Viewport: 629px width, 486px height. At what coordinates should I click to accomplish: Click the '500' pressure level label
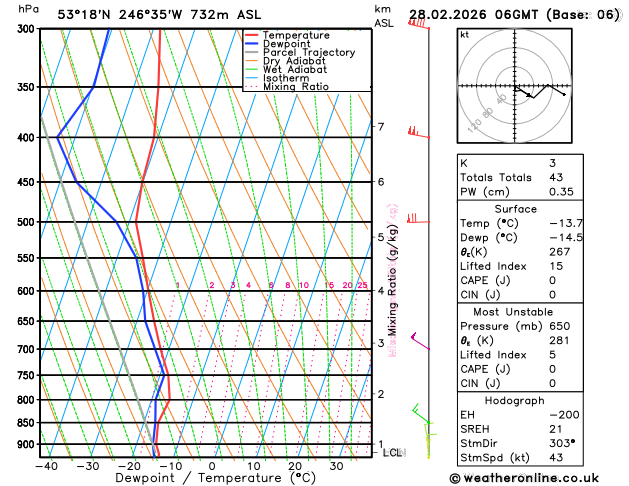28,222
